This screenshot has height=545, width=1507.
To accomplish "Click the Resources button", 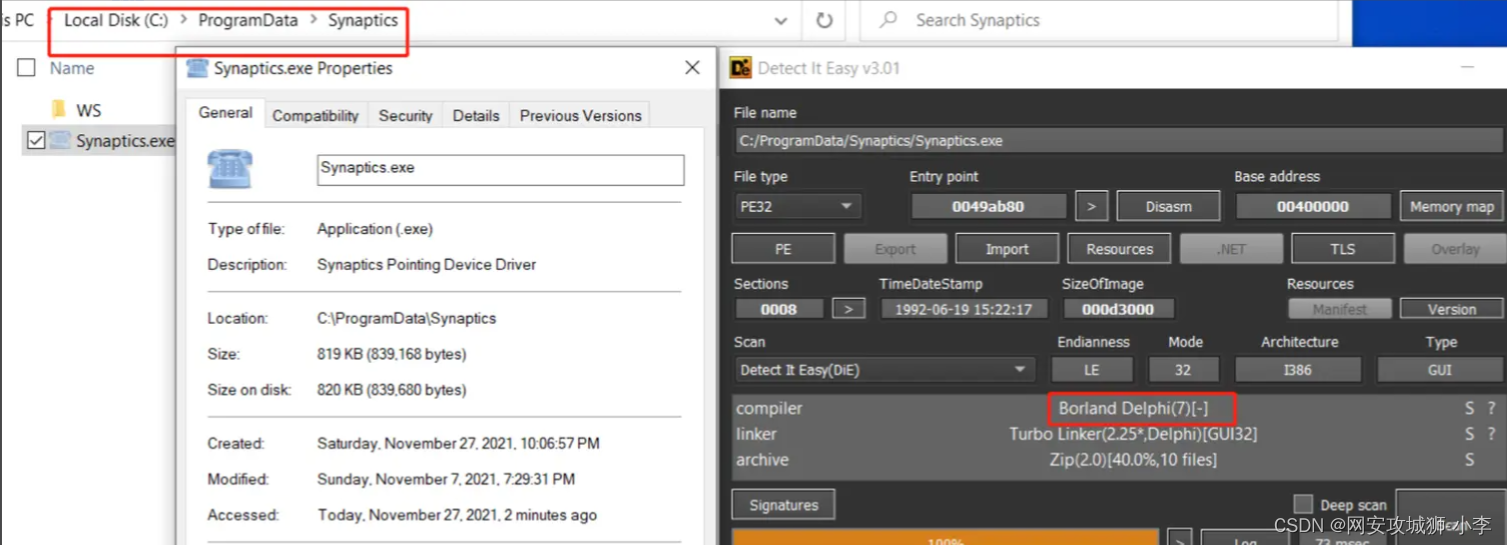I will pos(1119,249).
